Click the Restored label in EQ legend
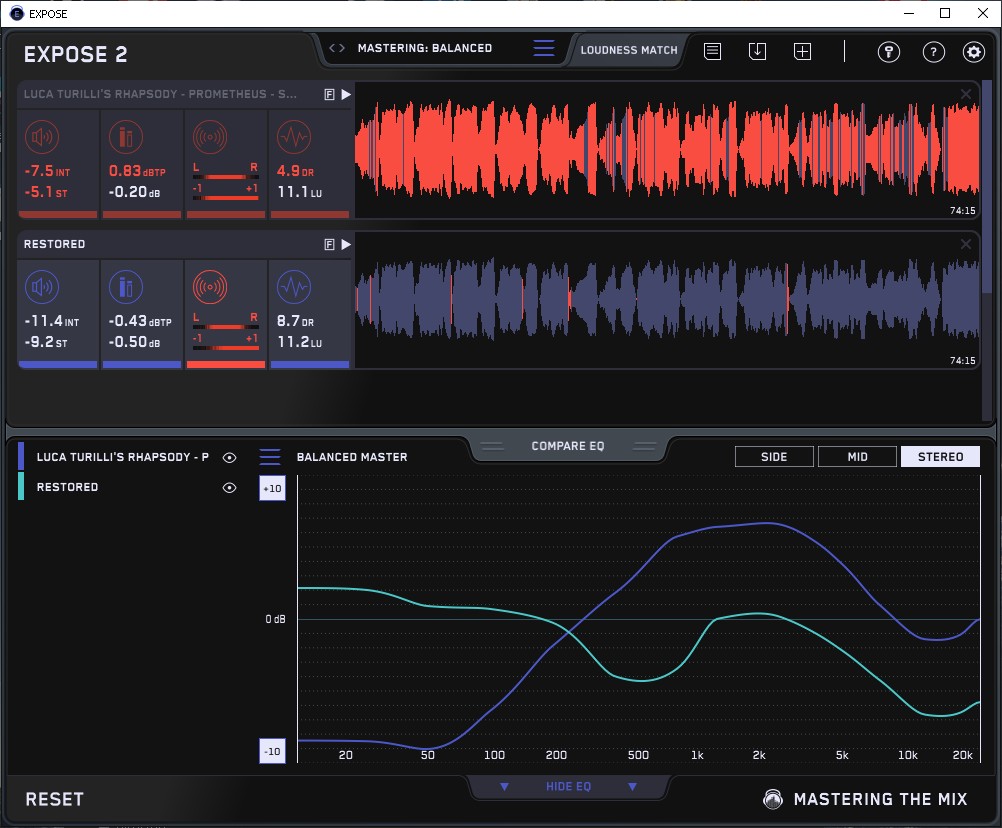 click(67, 487)
